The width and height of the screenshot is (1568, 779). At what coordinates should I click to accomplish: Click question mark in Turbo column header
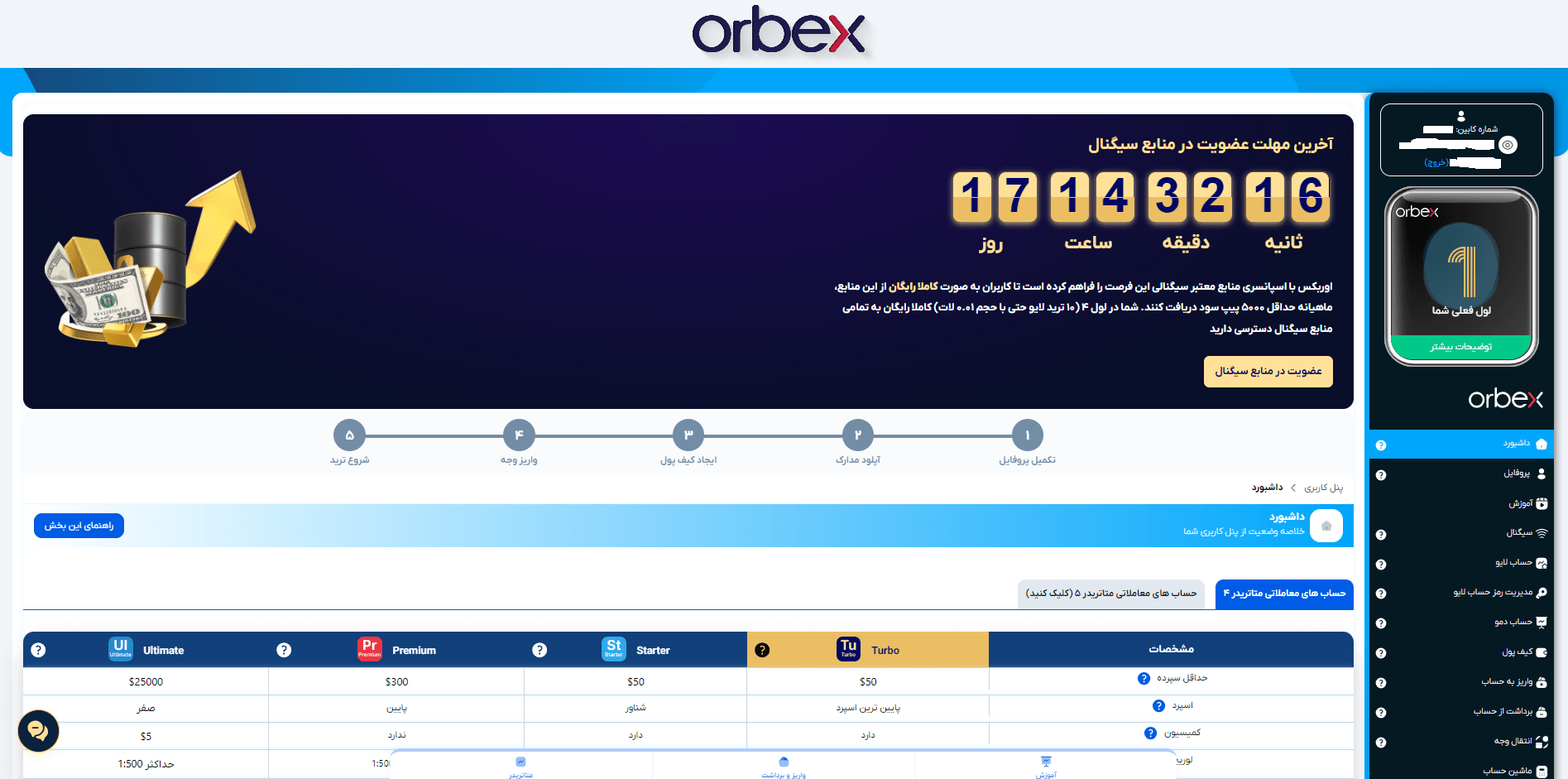762,650
